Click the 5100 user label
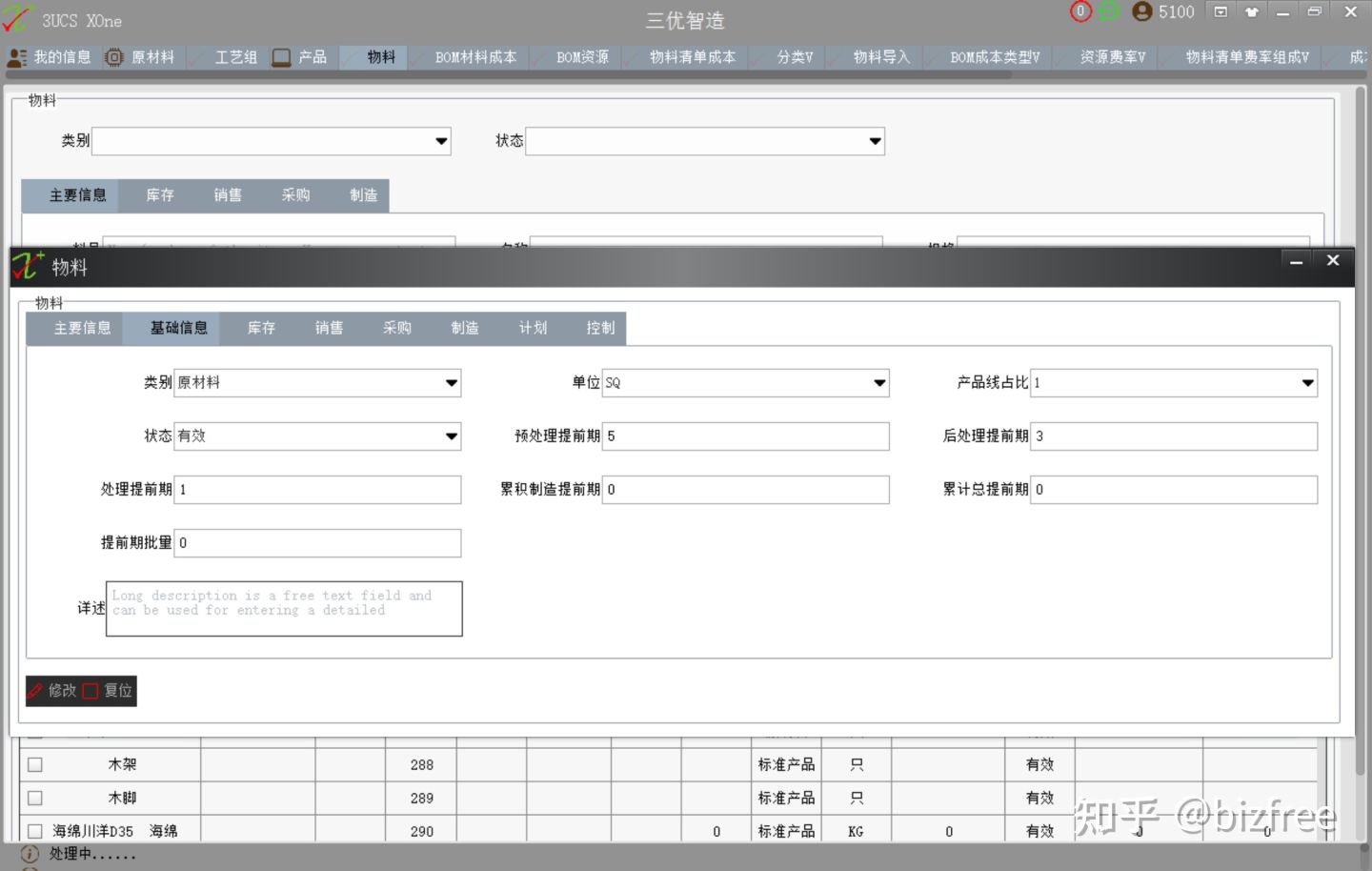 tap(1177, 11)
